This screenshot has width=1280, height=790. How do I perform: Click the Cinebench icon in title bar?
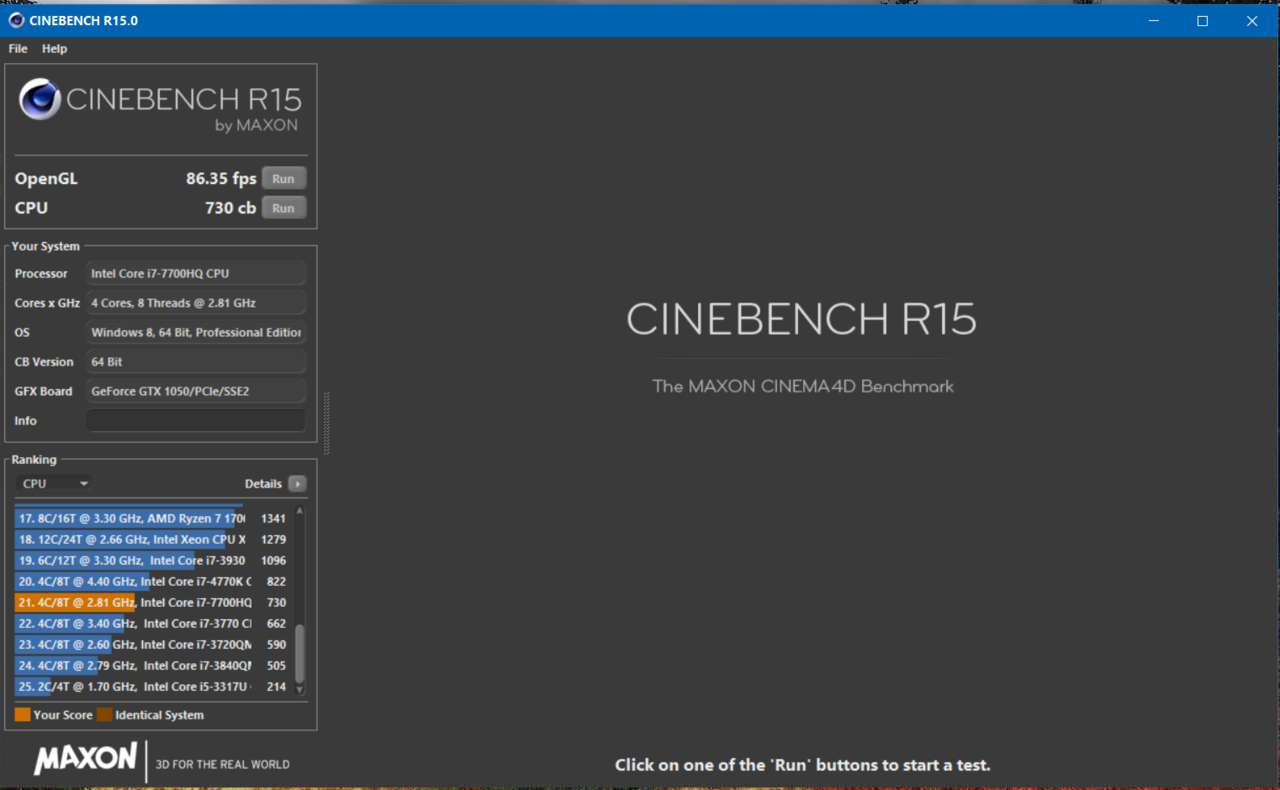16,20
